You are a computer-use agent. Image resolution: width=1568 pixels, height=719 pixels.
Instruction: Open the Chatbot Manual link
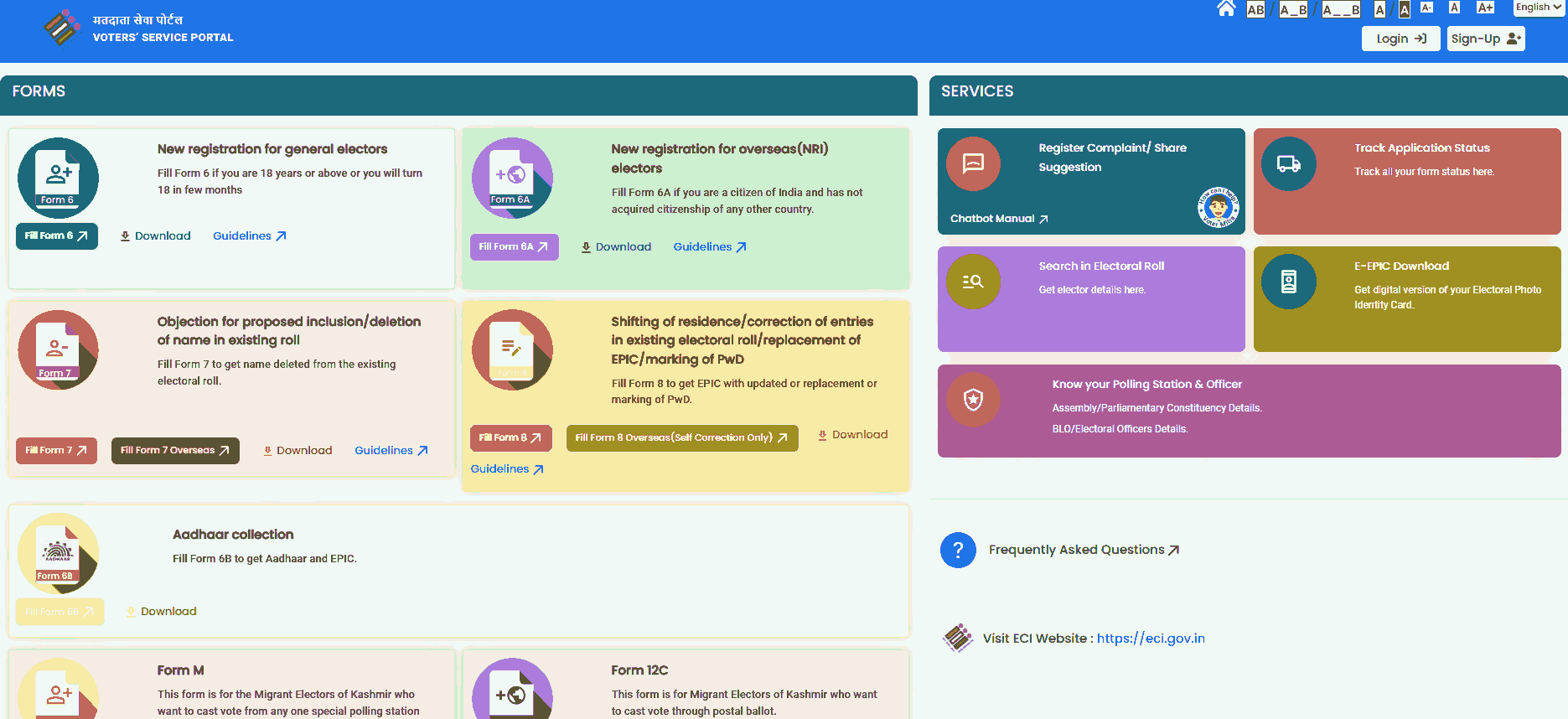tap(999, 219)
